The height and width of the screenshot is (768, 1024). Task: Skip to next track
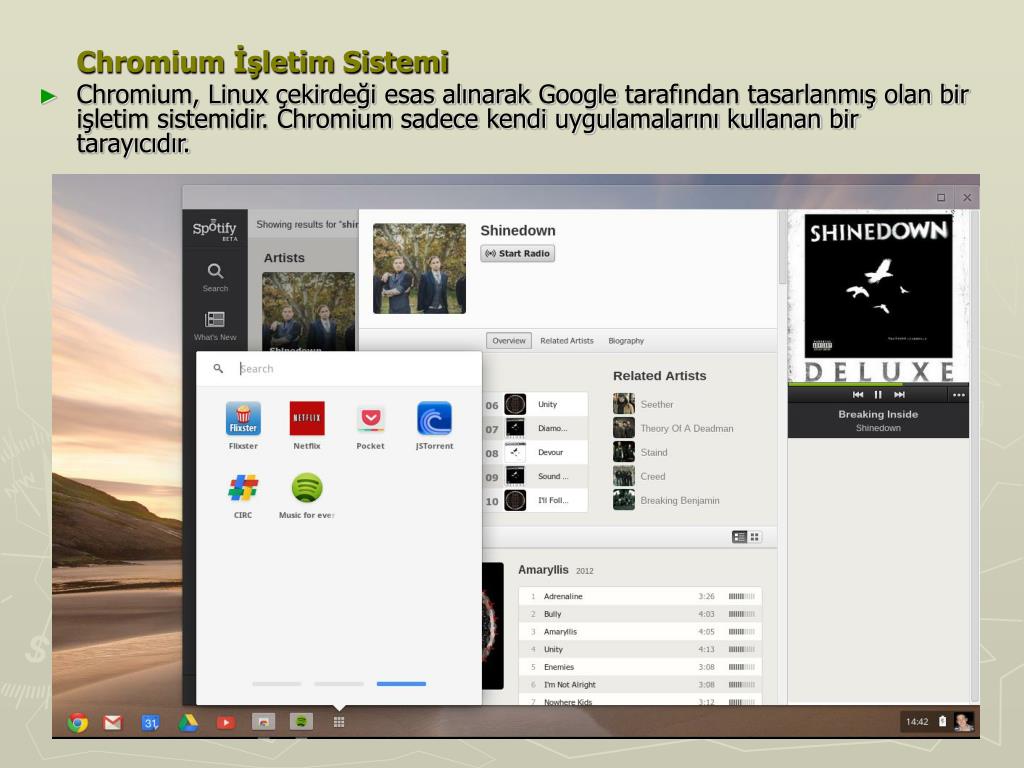(899, 394)
